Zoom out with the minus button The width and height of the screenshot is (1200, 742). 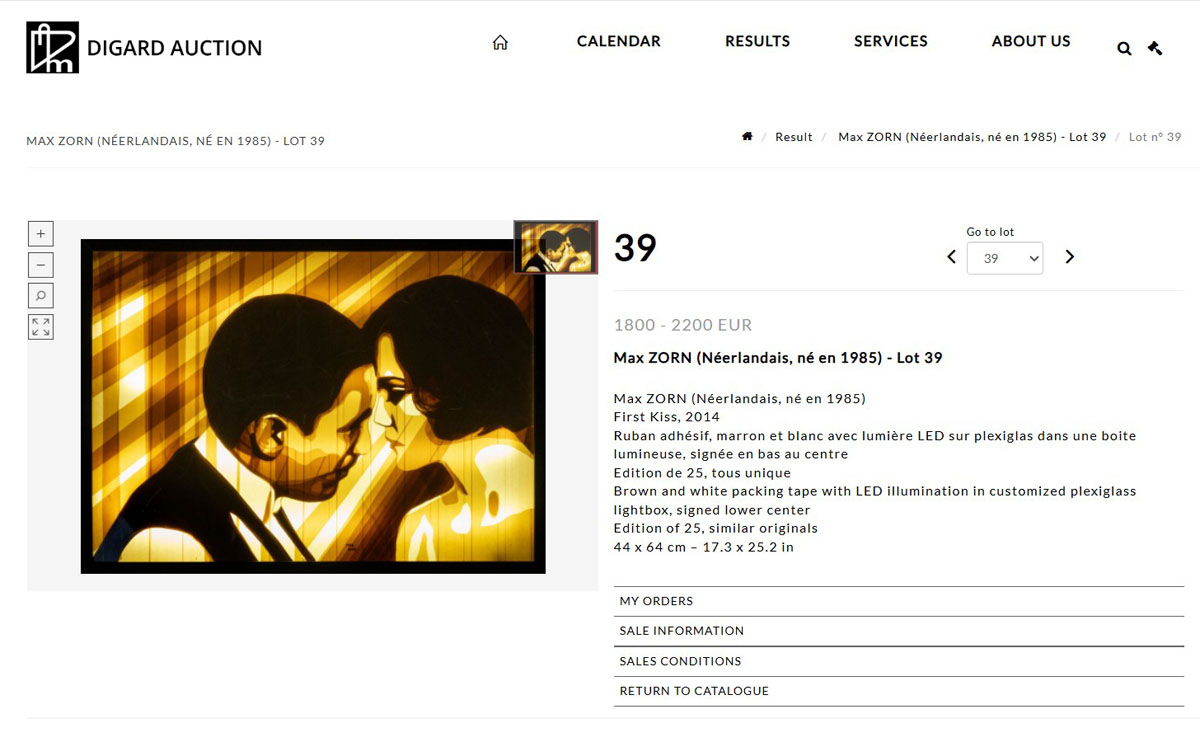coord(41,265)
